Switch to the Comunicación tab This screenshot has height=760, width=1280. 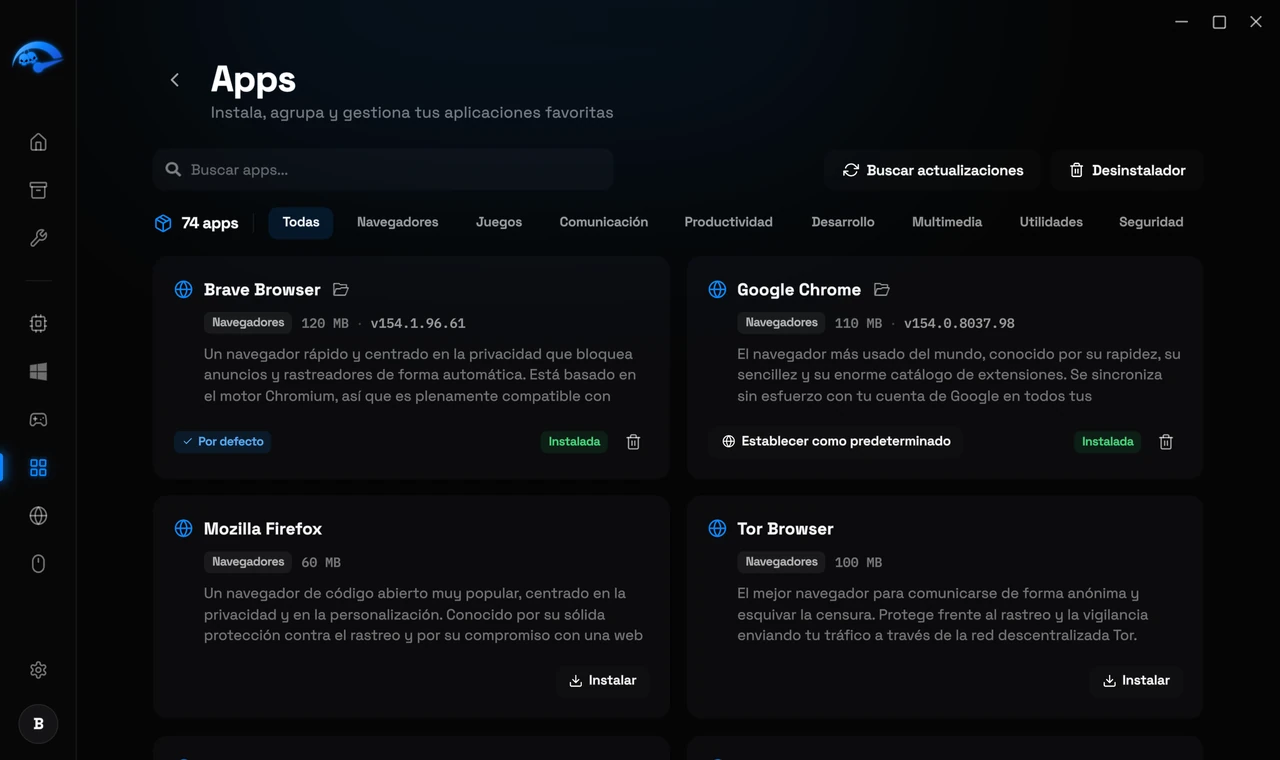coord(604,222)
